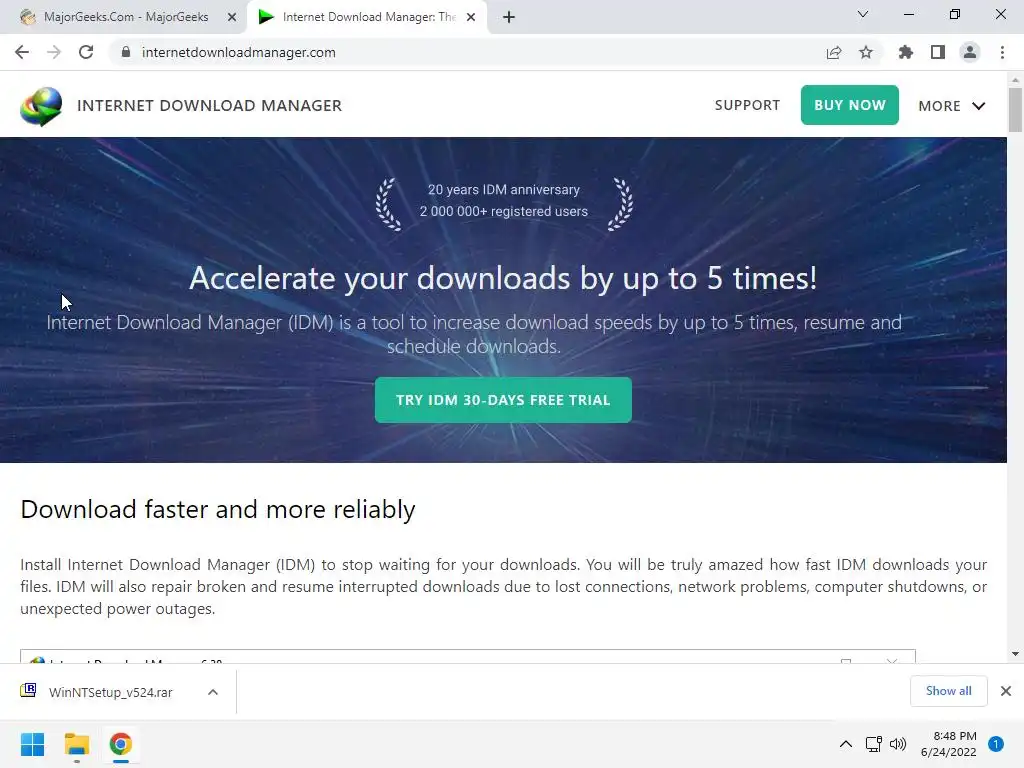Select the Internet Download Manager tab
Screen dimensions: 1024x768
pyautogui.click(x=368, y=17)
